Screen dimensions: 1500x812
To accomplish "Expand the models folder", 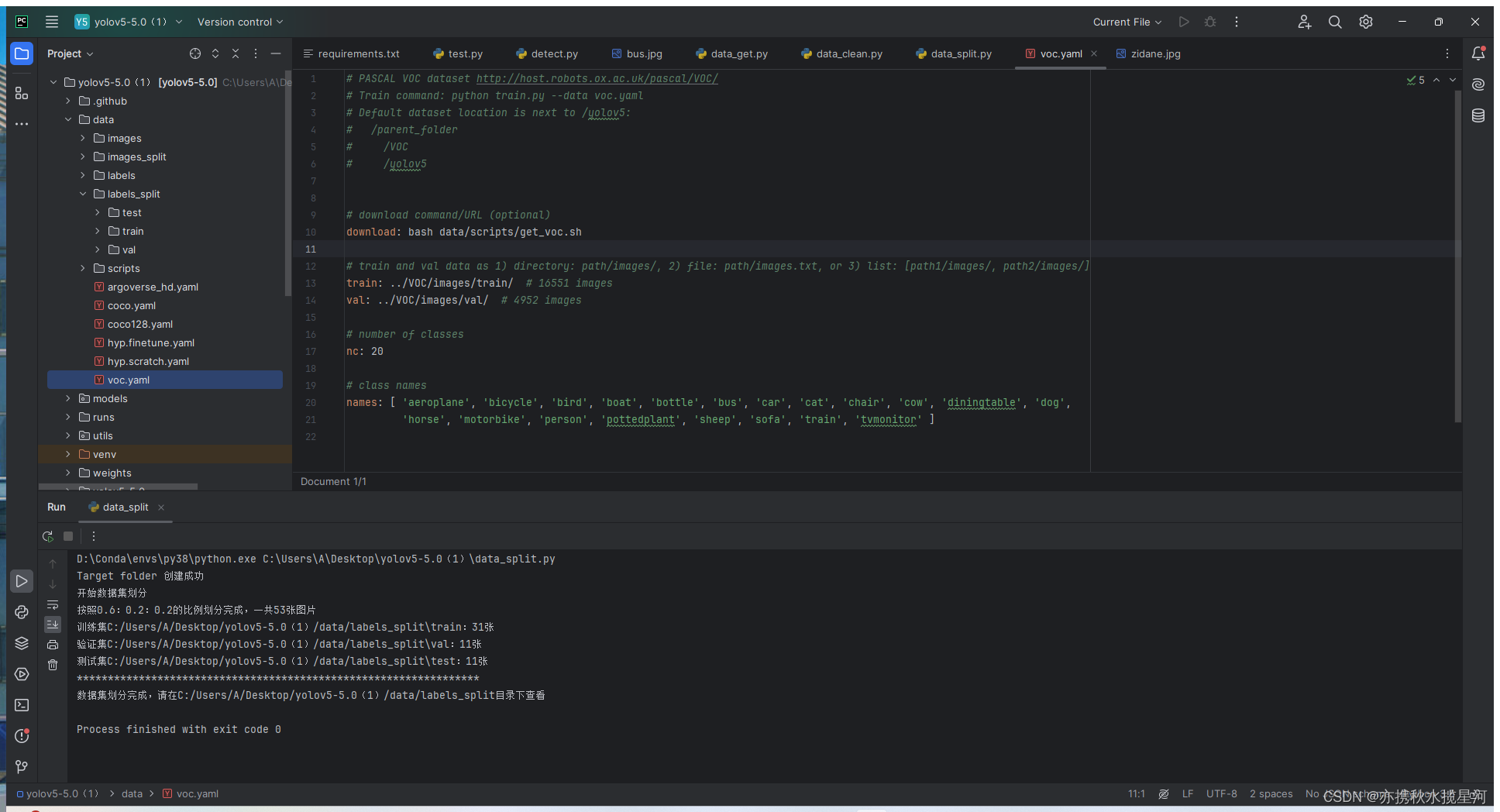I will tap(68, 398).
